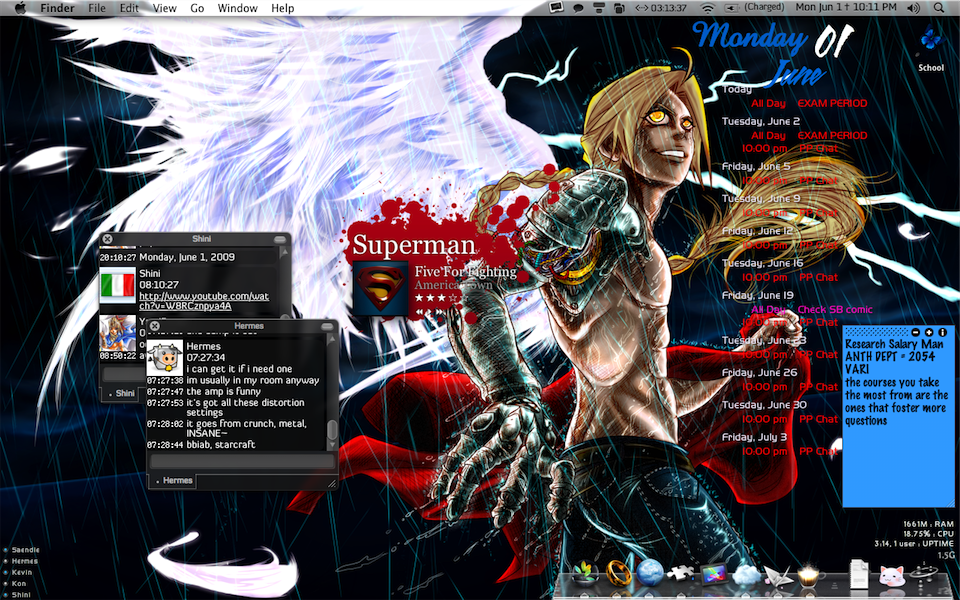Click the Superman album artwork
Screen dimensions: 960x600
click(x=380, y=288)
